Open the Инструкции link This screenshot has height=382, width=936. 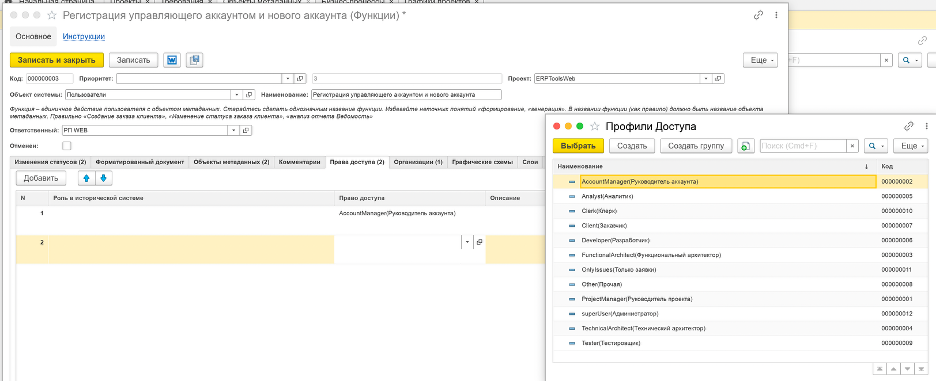[84, 36]
